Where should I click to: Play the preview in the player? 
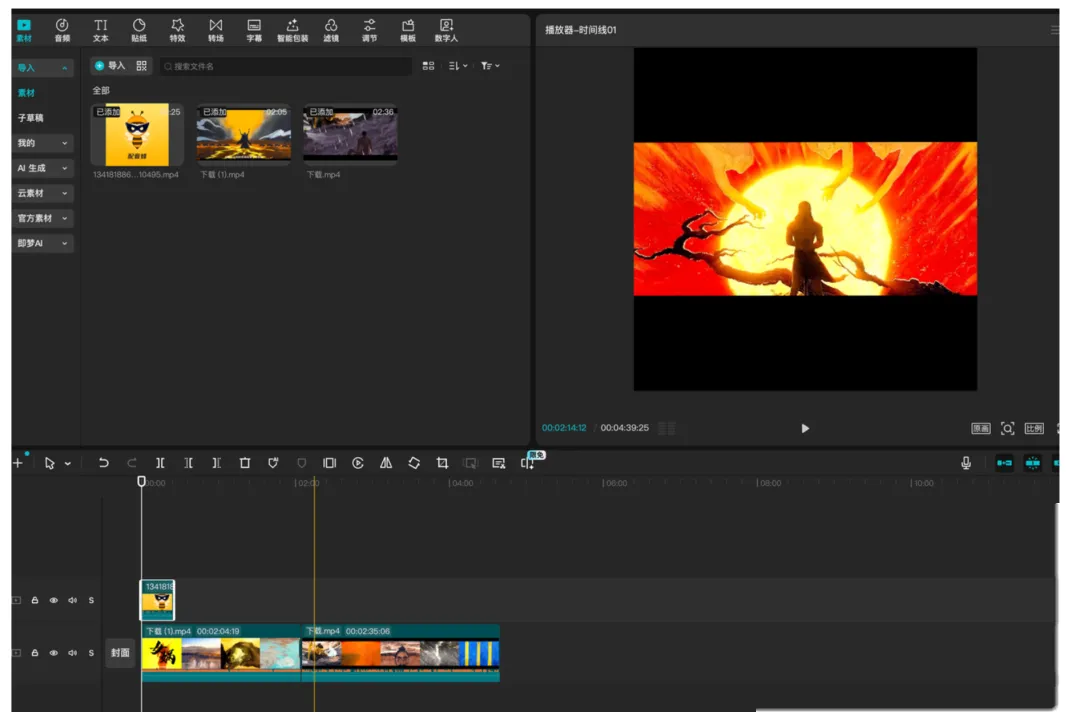point(805,428)
